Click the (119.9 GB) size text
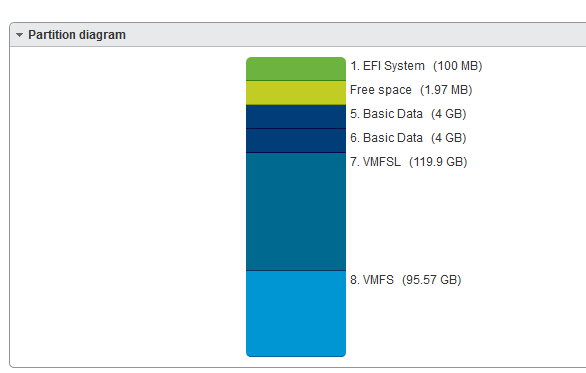The width and height of the screenshot is (586, 373). 438,162
